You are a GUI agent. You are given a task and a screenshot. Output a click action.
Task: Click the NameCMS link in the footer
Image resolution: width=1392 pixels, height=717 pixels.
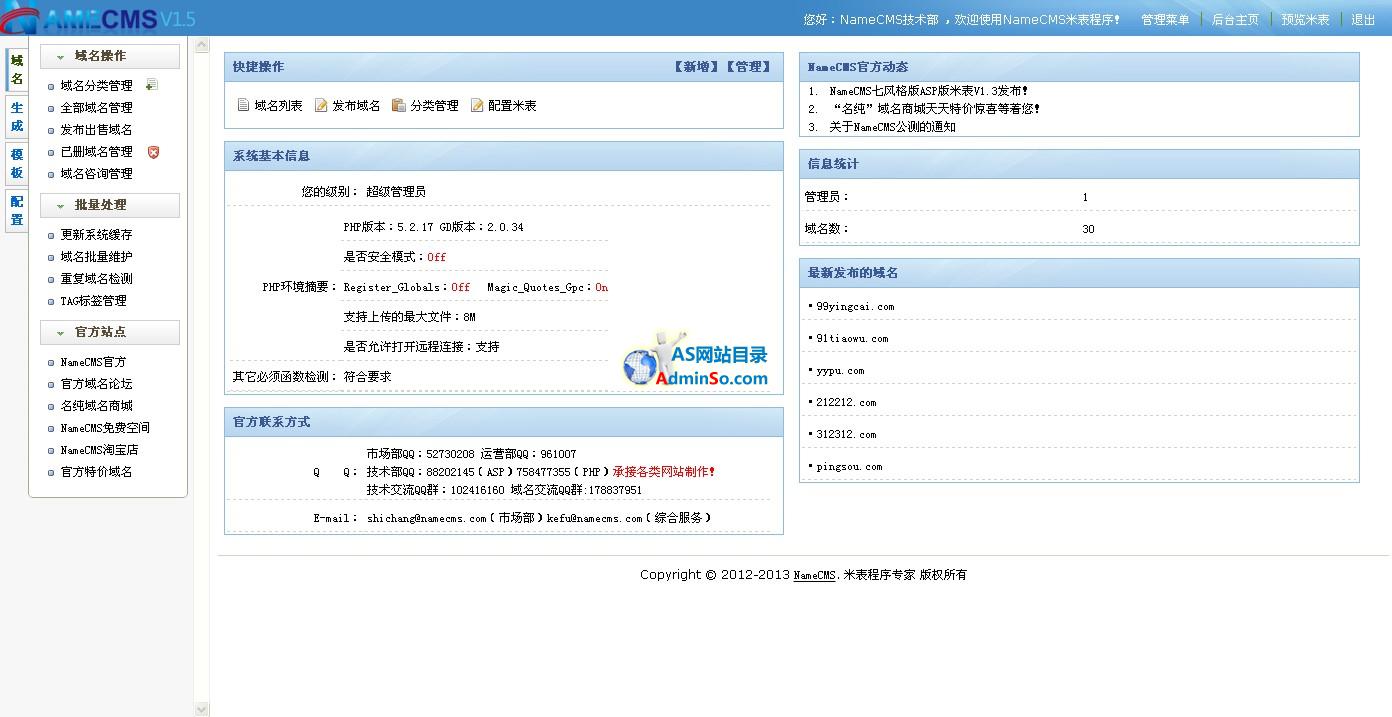[814, 575]
